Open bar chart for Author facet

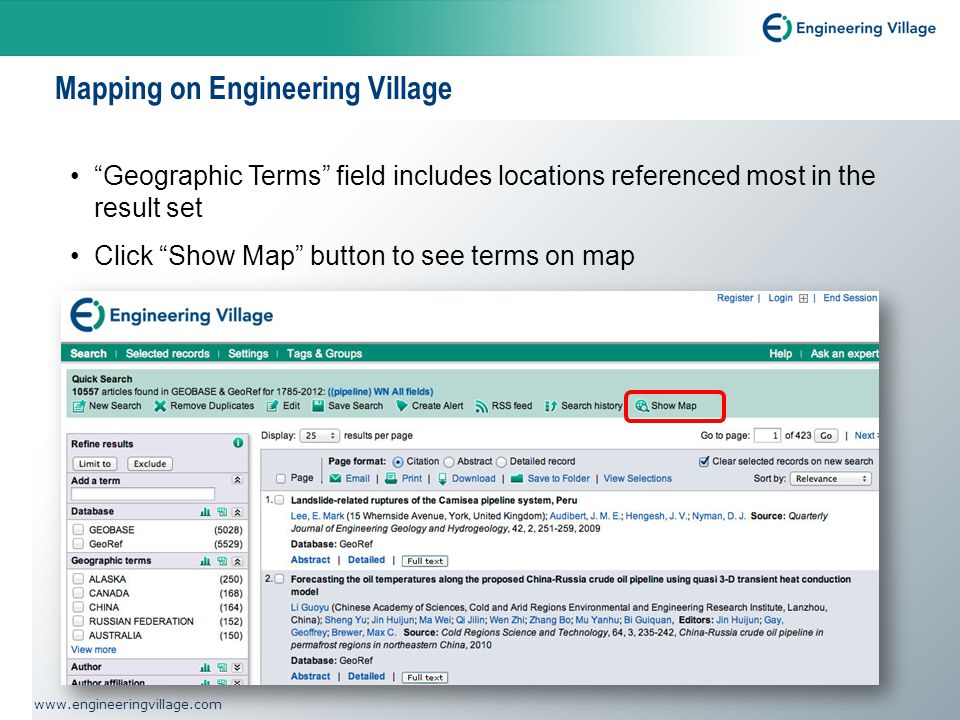[x=205, y=667]
